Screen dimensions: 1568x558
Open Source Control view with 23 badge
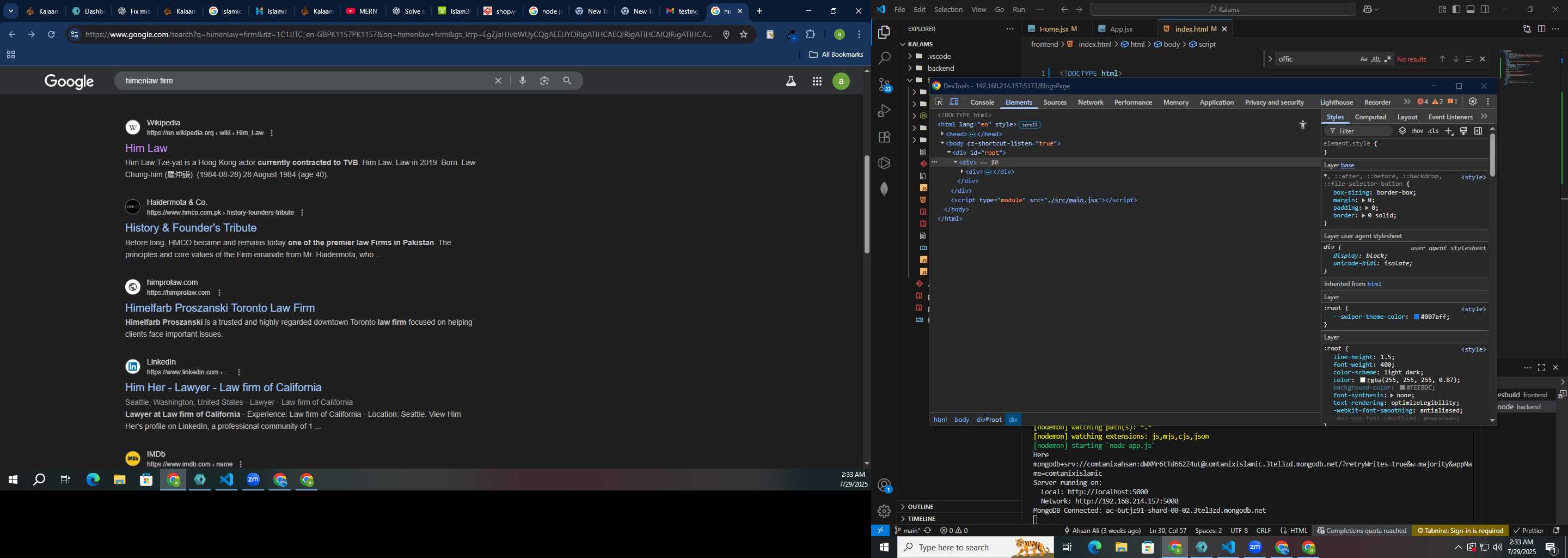884,86
